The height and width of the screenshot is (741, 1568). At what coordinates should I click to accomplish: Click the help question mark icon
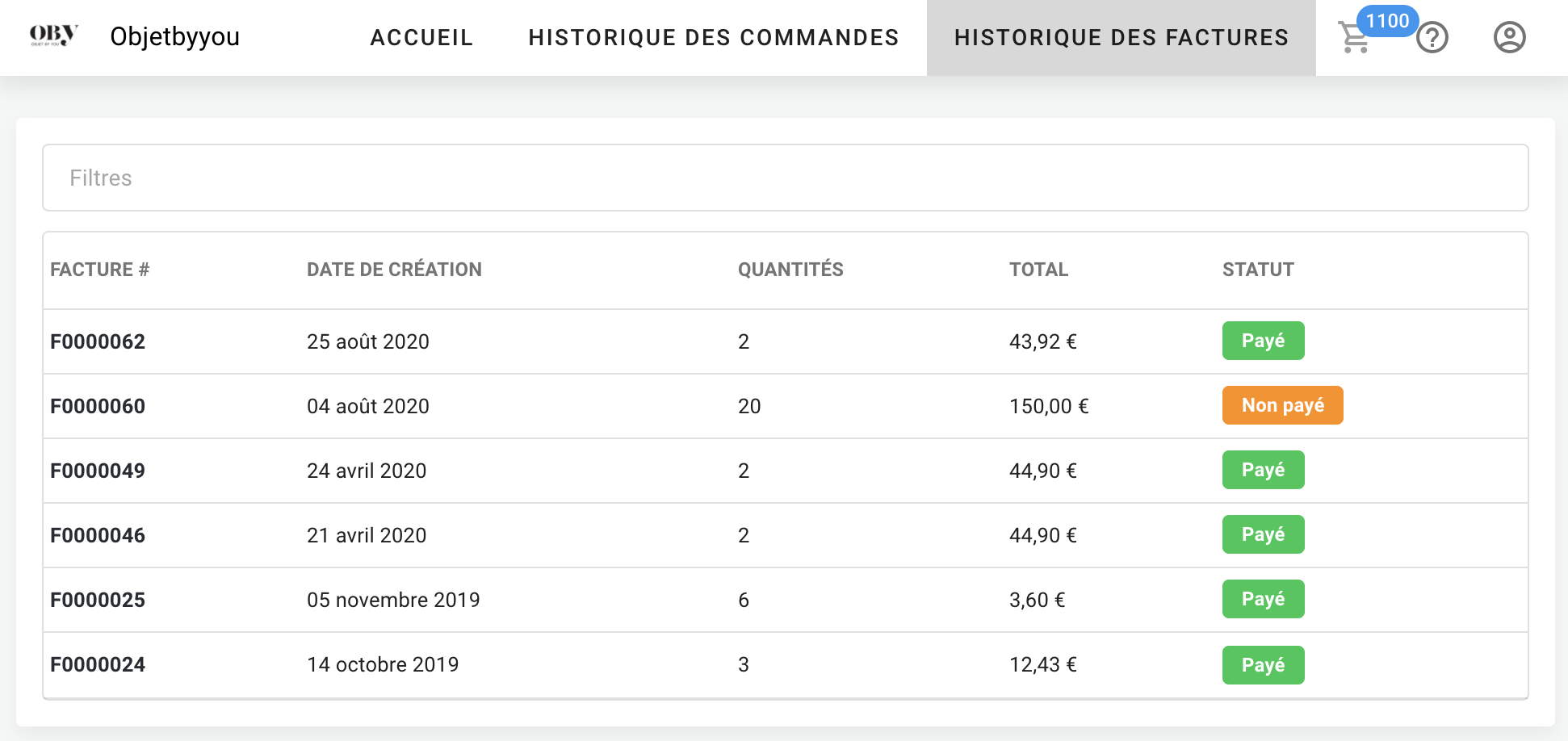pos(1432,38)
